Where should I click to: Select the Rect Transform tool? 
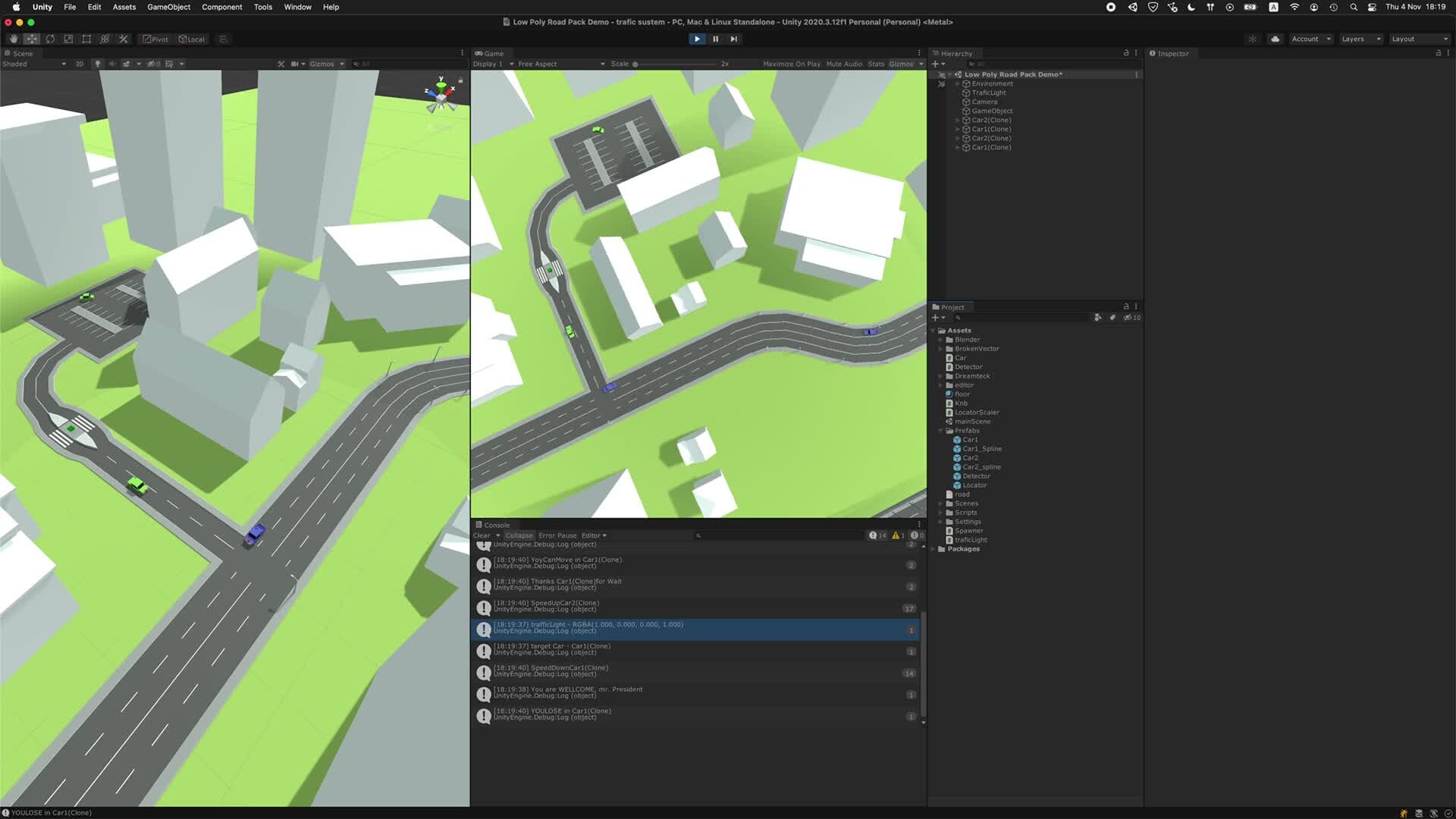tap(86, 38)
